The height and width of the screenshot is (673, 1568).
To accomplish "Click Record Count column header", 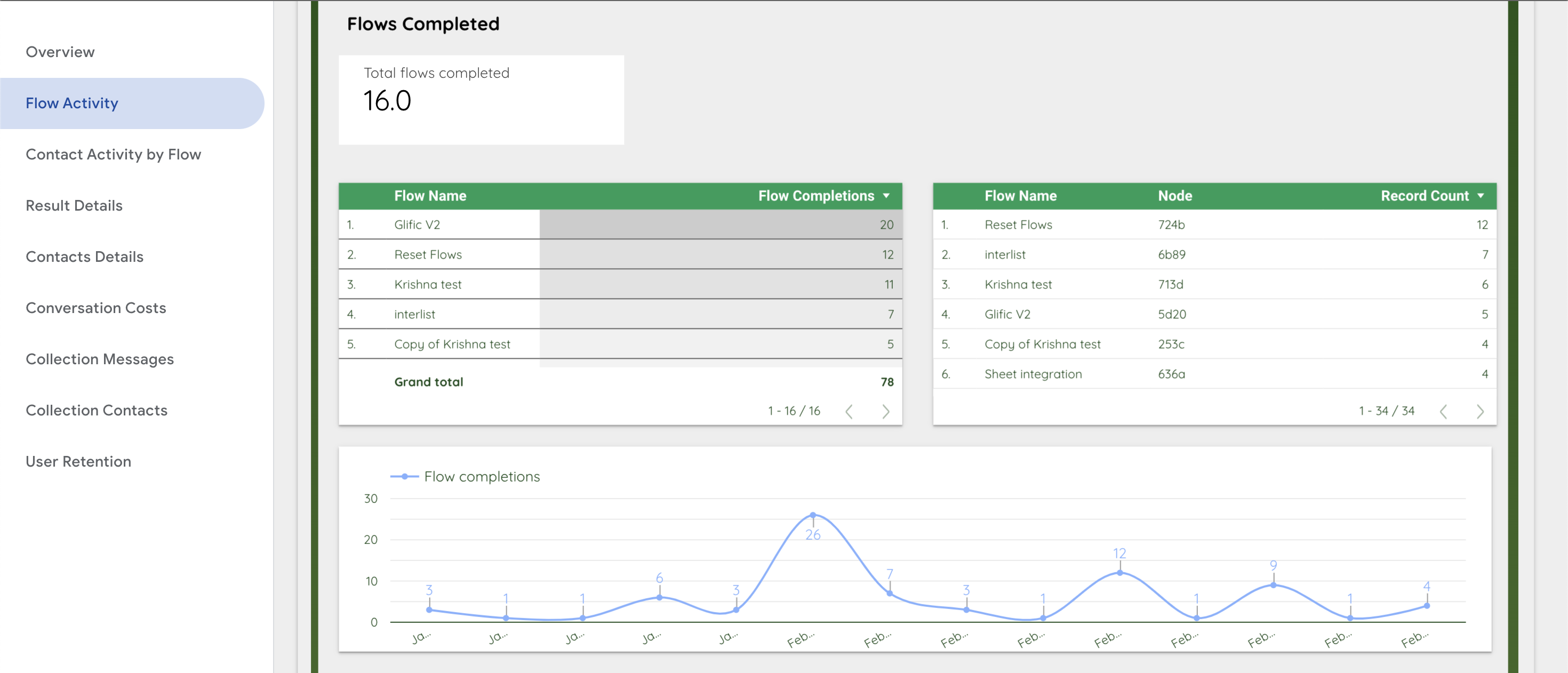I will tap(1425, 196).
